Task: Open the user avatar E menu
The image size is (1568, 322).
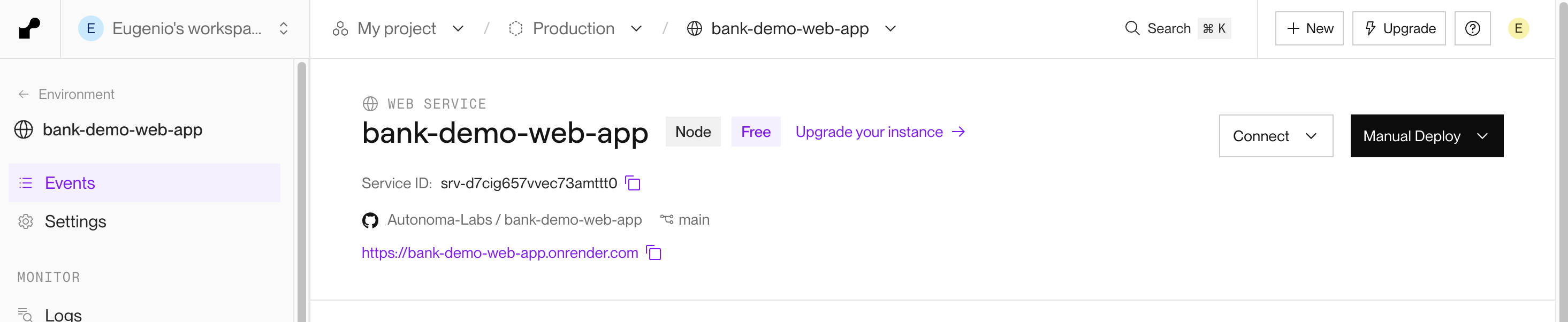Action: tap(1518, 28)
